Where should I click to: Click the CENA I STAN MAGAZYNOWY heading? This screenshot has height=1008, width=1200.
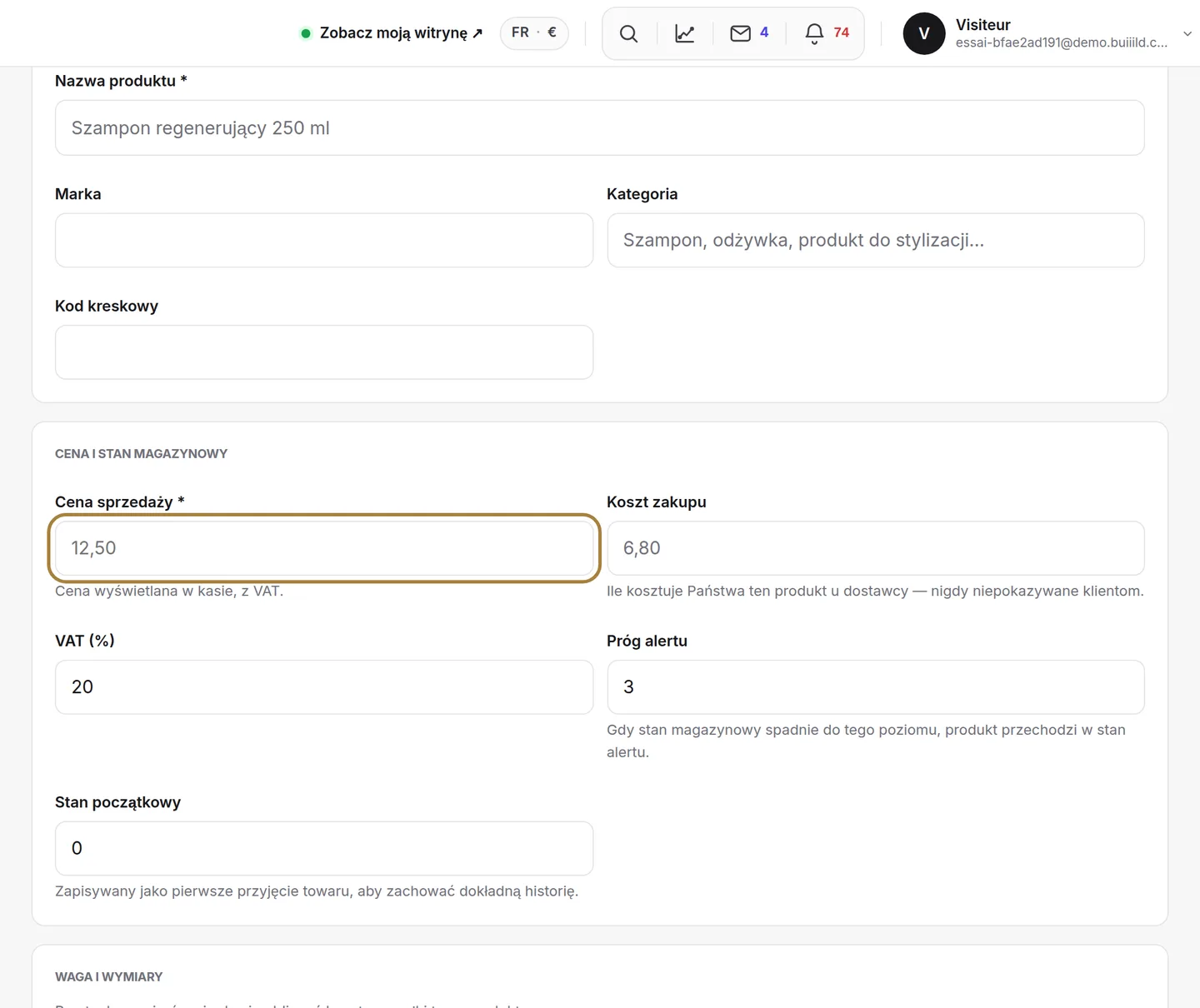point(141,454)
